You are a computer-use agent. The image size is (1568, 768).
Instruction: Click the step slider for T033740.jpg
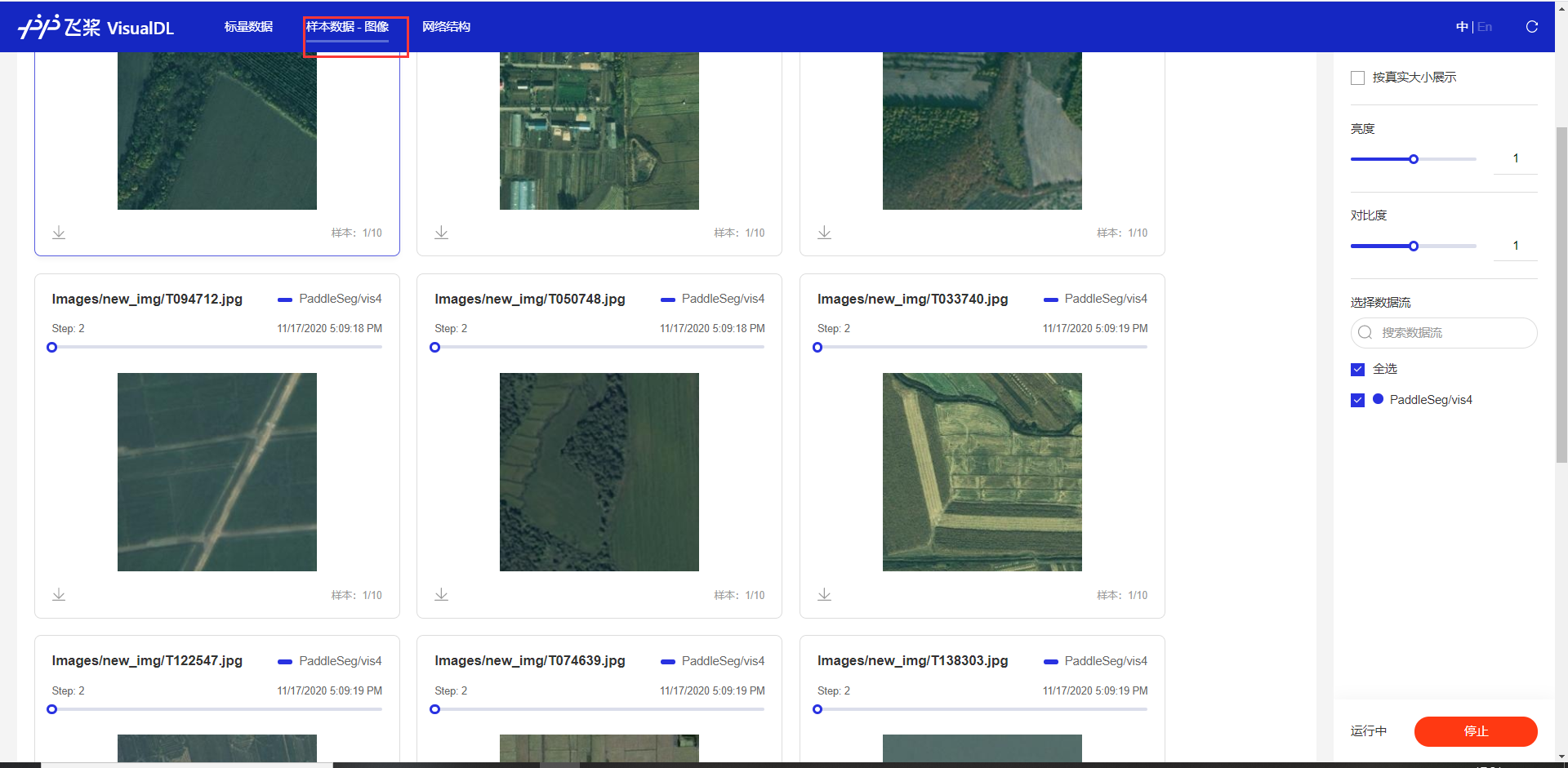(982, 347)
